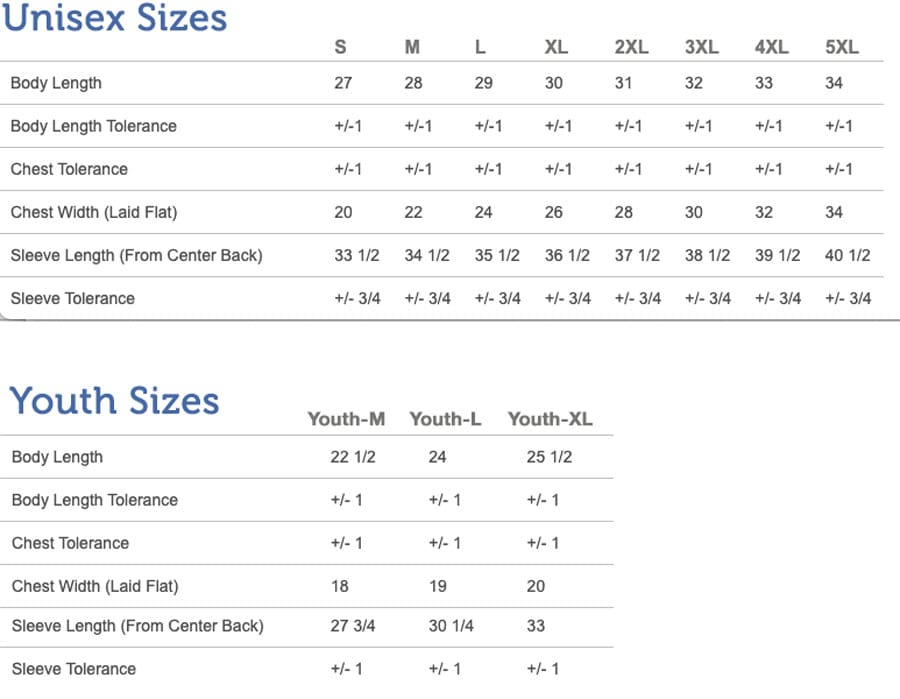This screenshot has width=900, height=699.
Task: Click body length value 27 for S
Action: point(343,83)
